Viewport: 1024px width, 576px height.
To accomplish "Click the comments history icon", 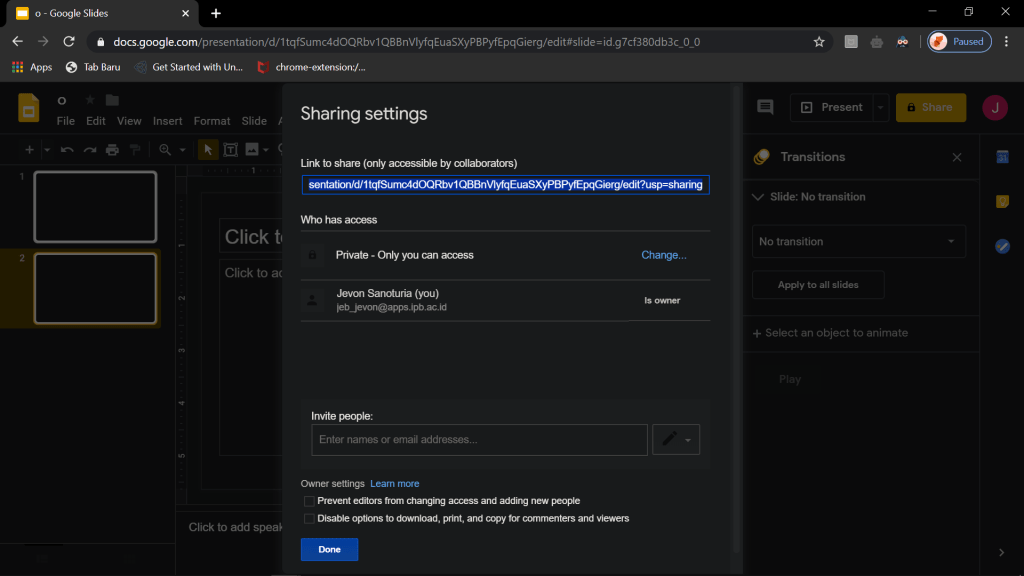I will point(765,107).
